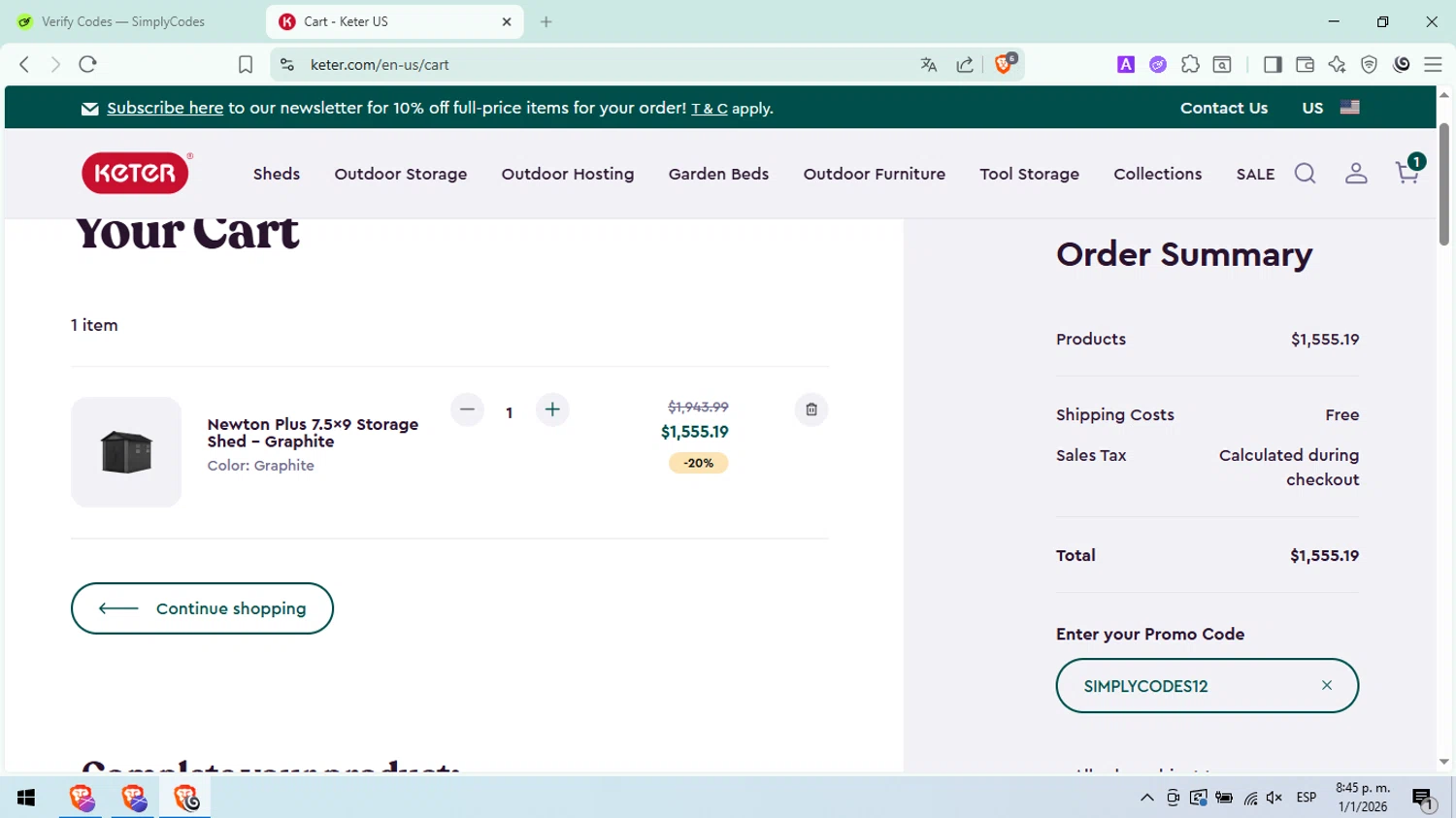
Task: Show hidden system tray icons
Action: pos(1147,798)
